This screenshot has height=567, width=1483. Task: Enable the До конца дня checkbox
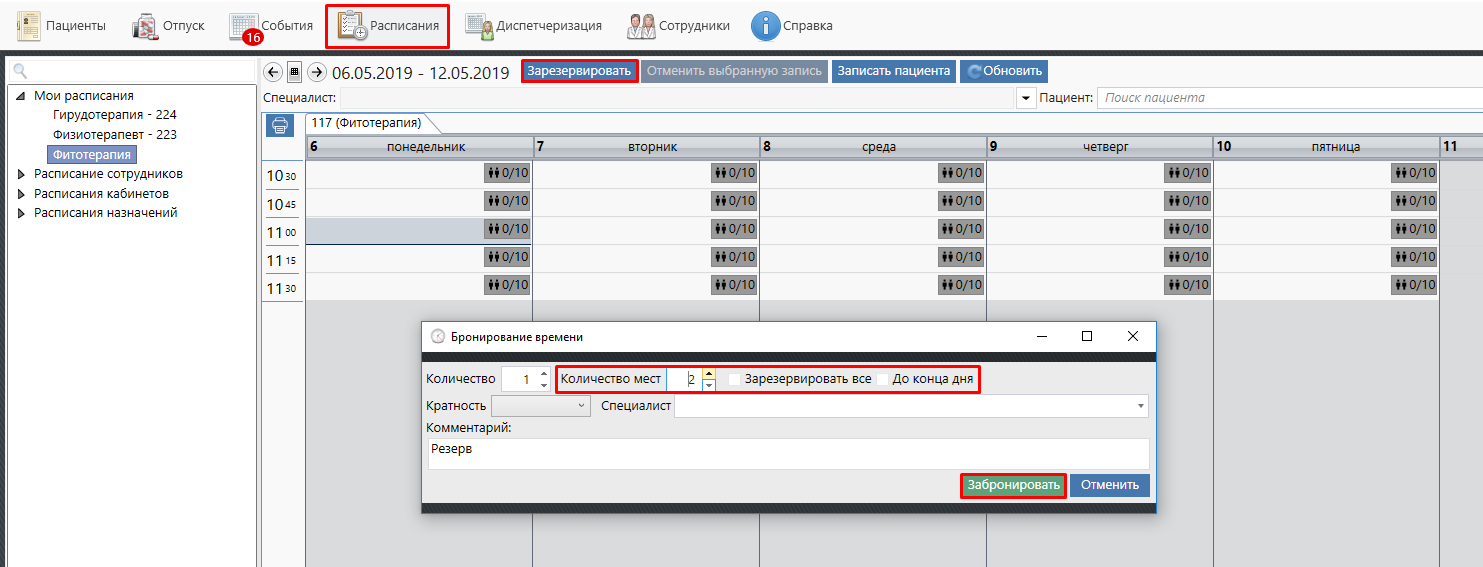(883, 380)
